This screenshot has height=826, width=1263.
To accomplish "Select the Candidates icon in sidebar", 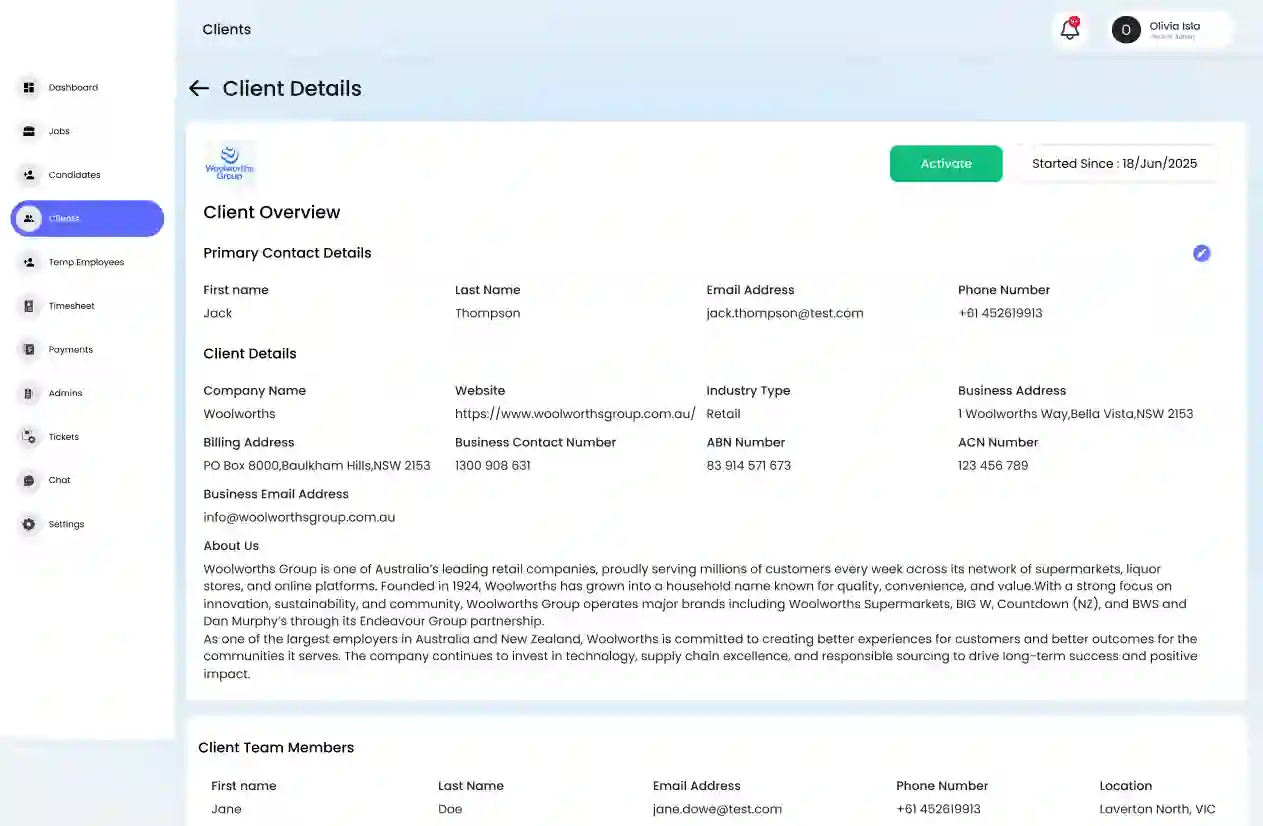I will 29,175.
